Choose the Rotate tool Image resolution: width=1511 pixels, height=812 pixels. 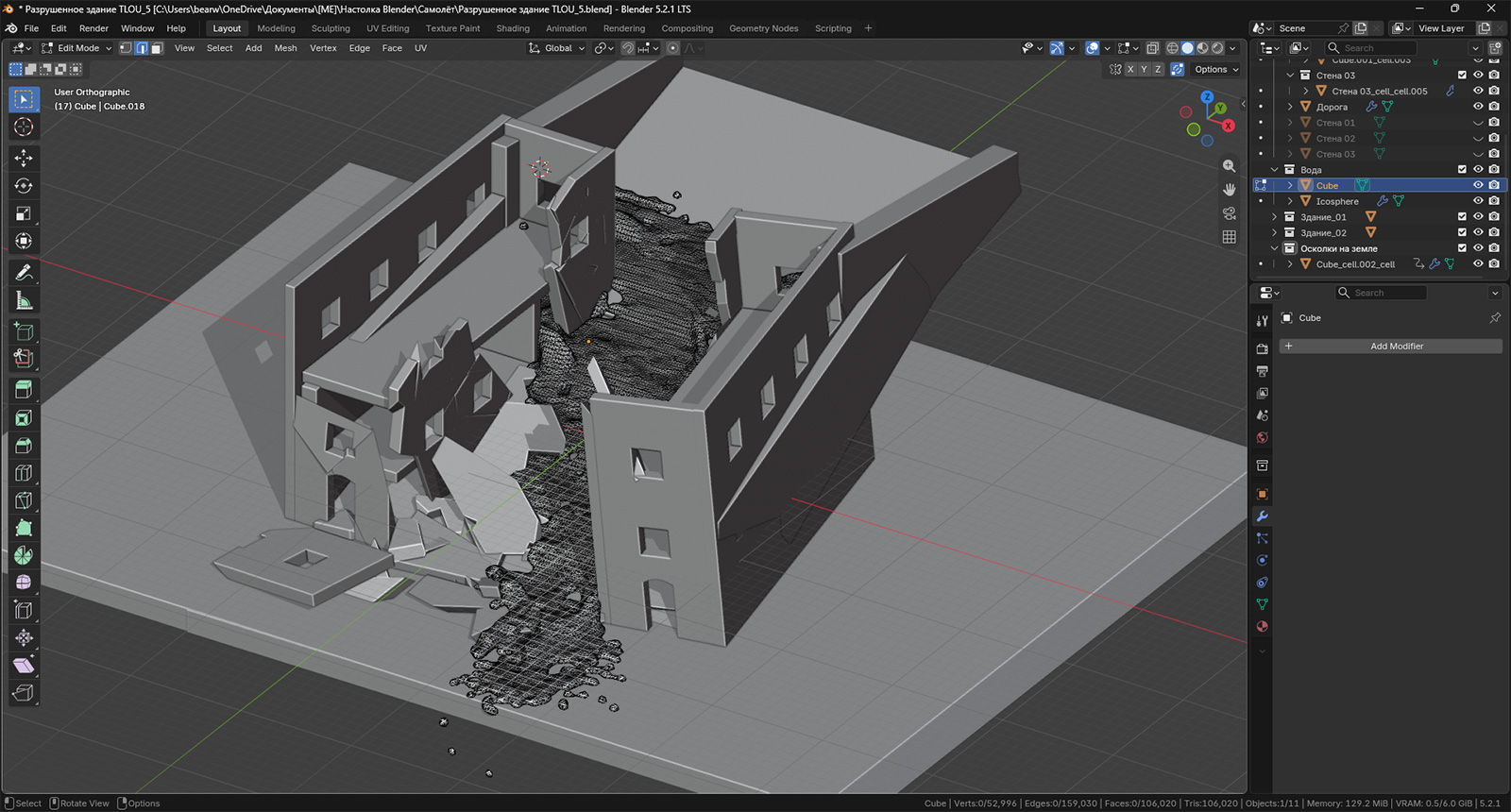point(24,186)
